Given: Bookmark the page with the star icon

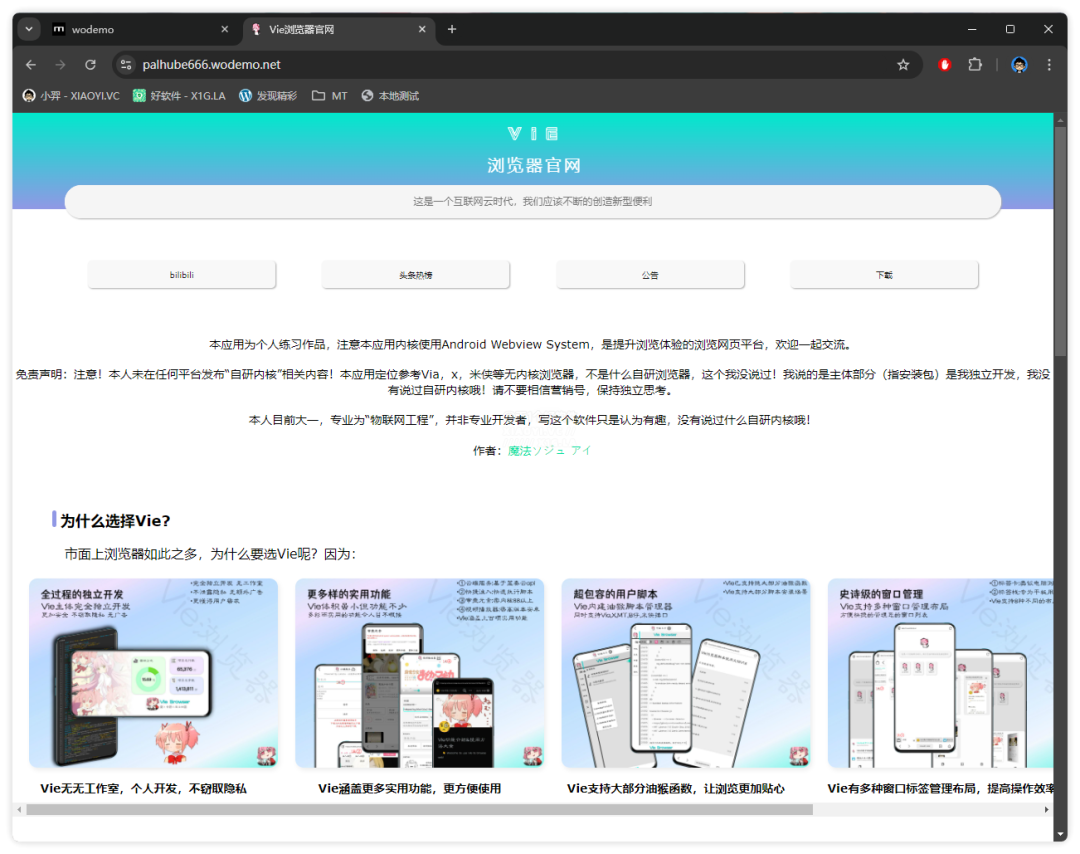Looking at the screenshot, I should click(x=903, y=64).
